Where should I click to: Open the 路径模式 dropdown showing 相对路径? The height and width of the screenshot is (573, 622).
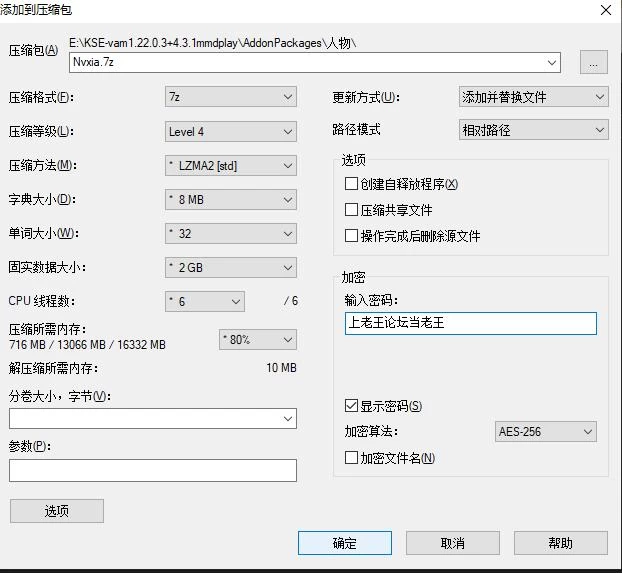pyautogui.click(x=534, y=130)
